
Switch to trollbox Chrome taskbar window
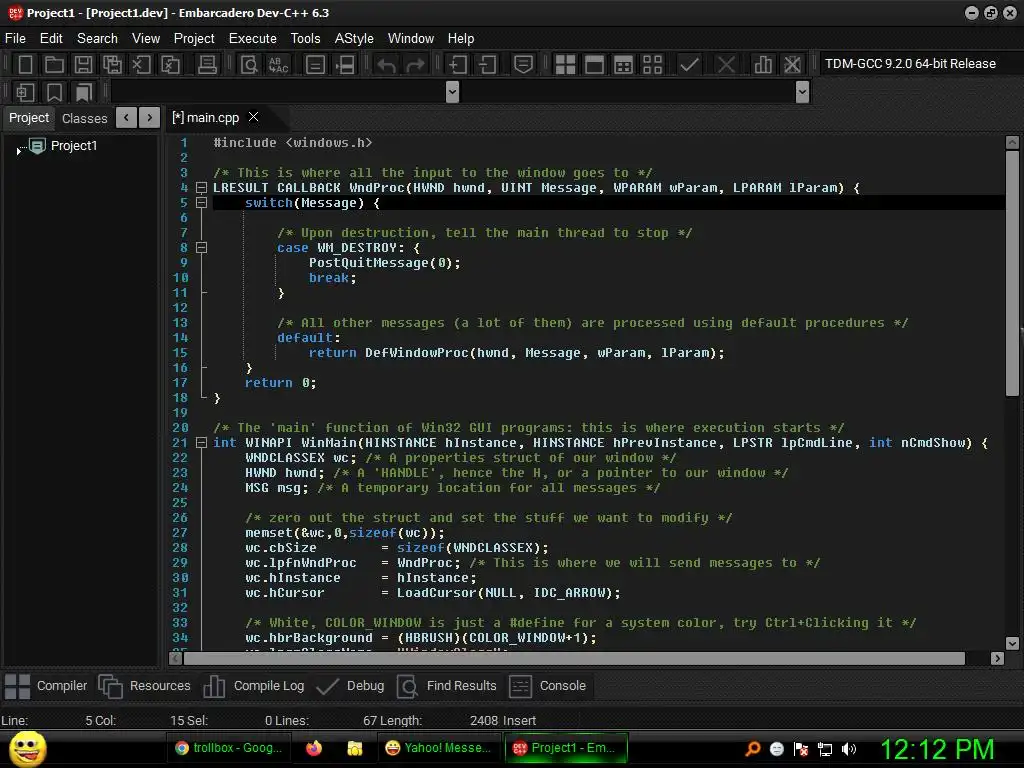pos(228,748)
